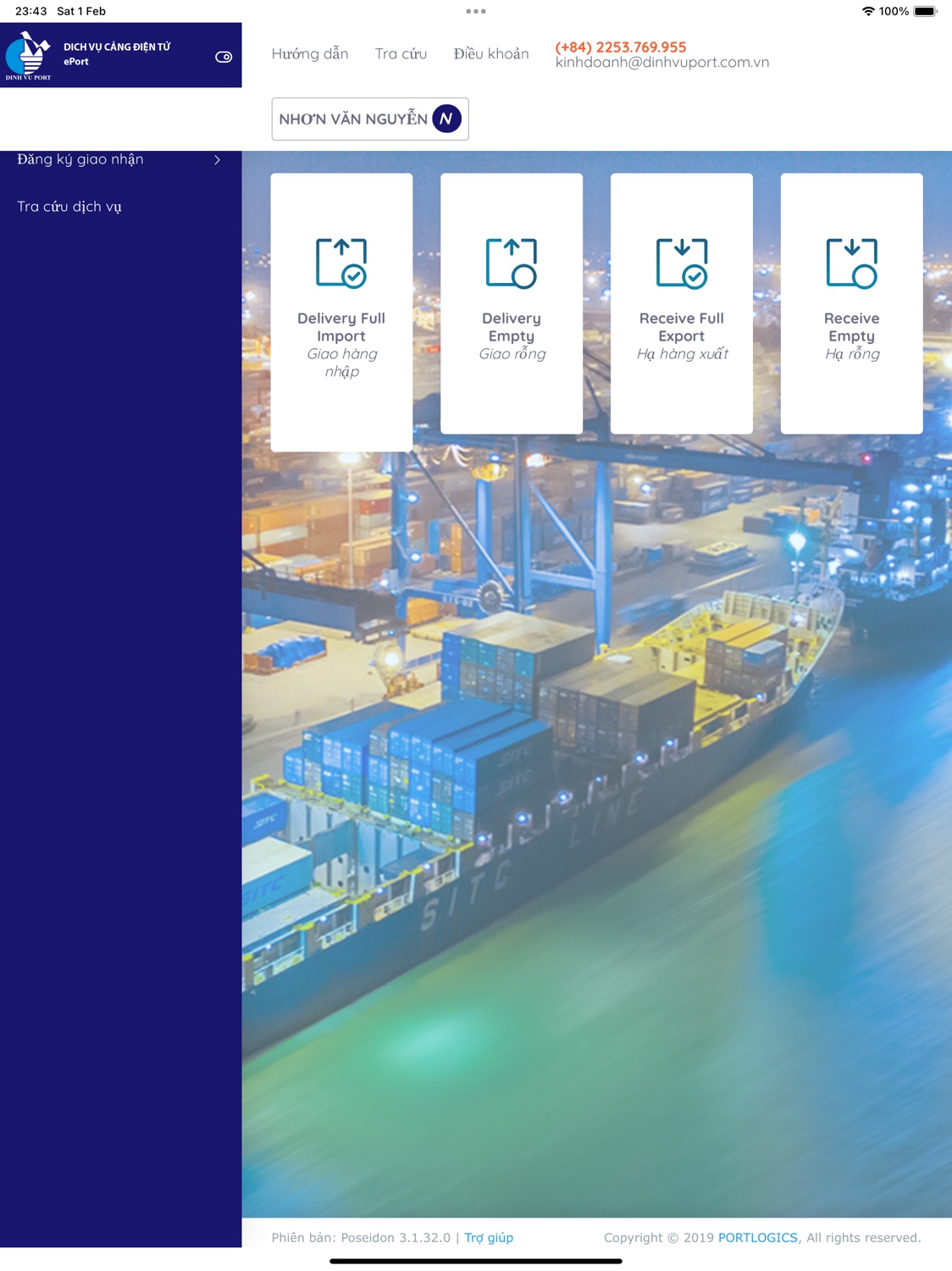
Task: Click the Giao rỗng subtitle
Action: pos(512,354)
